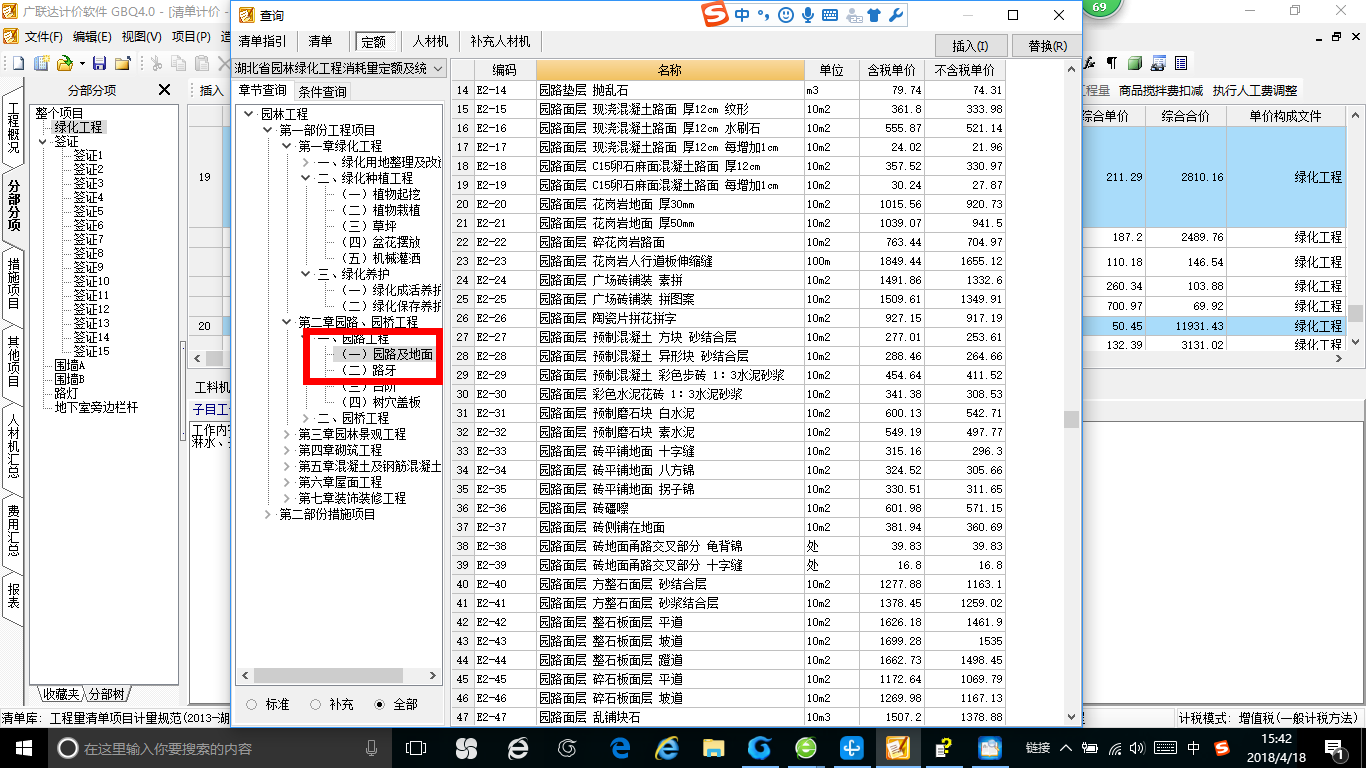Open Task View in the taskbar
The image size is (1366, 768).
(x=417, y=747)
